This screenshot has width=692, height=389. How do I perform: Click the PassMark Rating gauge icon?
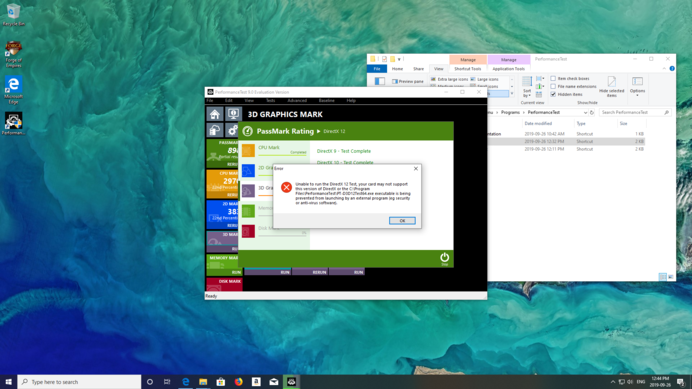pos(248,131)
